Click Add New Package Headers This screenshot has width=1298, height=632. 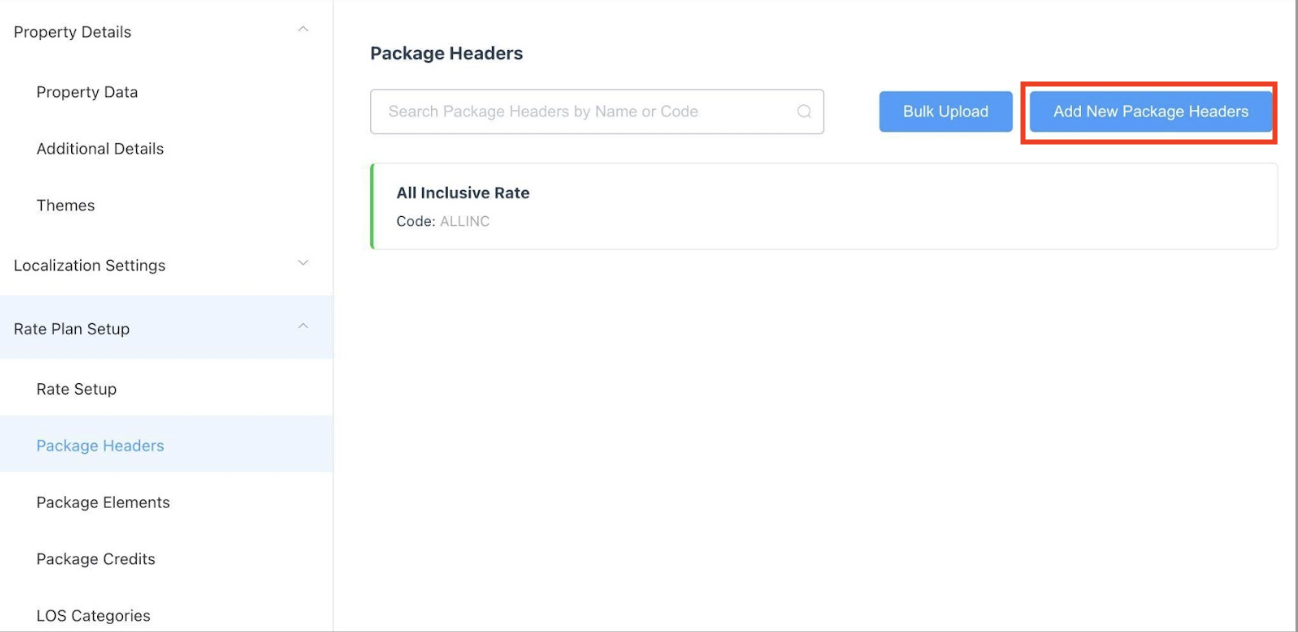tap(1150, 111)
